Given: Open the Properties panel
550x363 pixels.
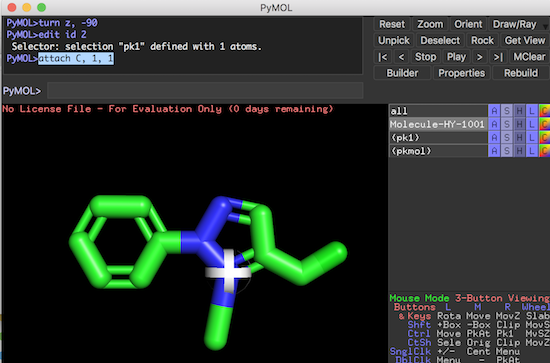Looking at the screenshot, I should coord(461,73).
